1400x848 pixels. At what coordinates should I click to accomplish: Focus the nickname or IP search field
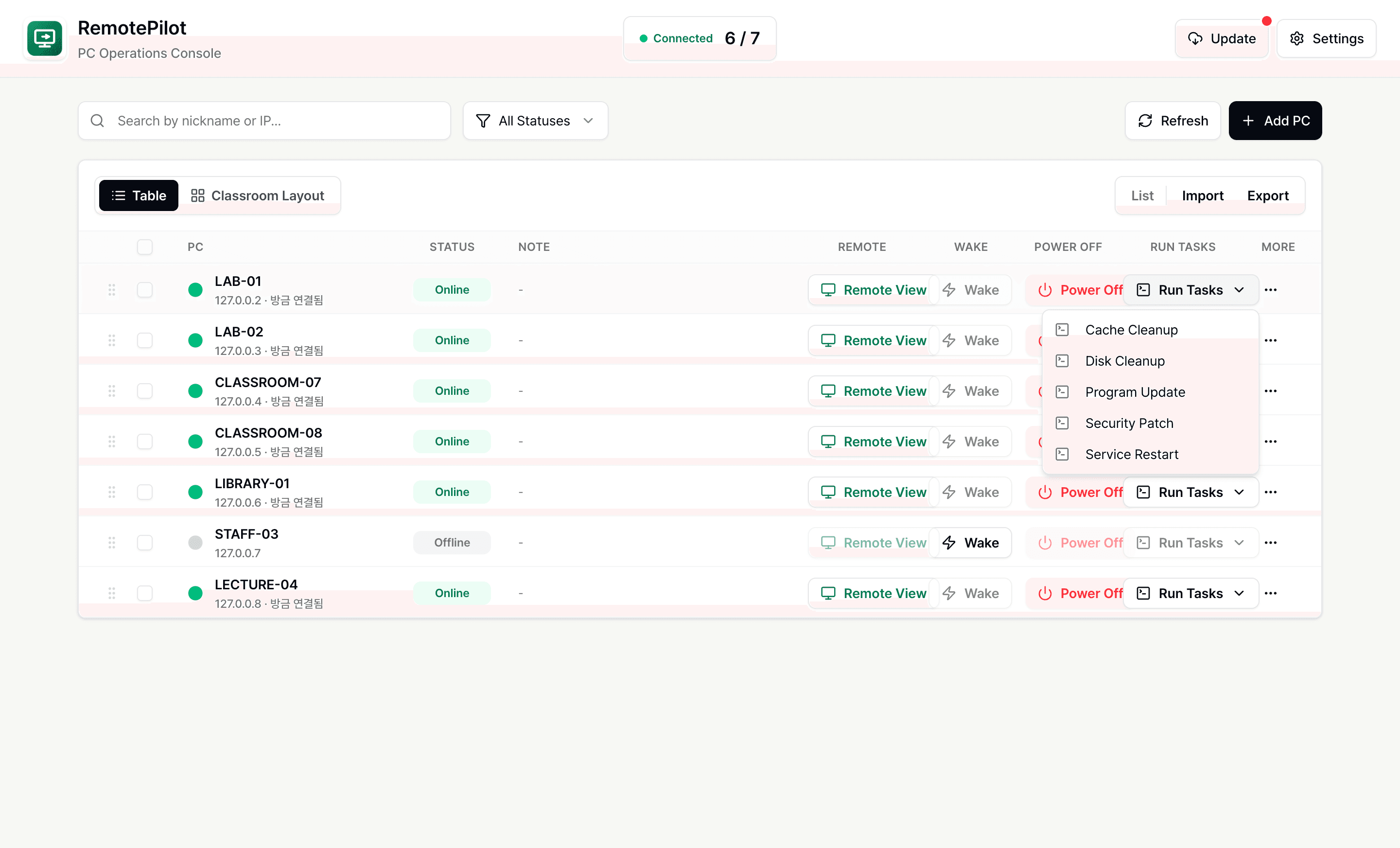click(x=264, y=121)
